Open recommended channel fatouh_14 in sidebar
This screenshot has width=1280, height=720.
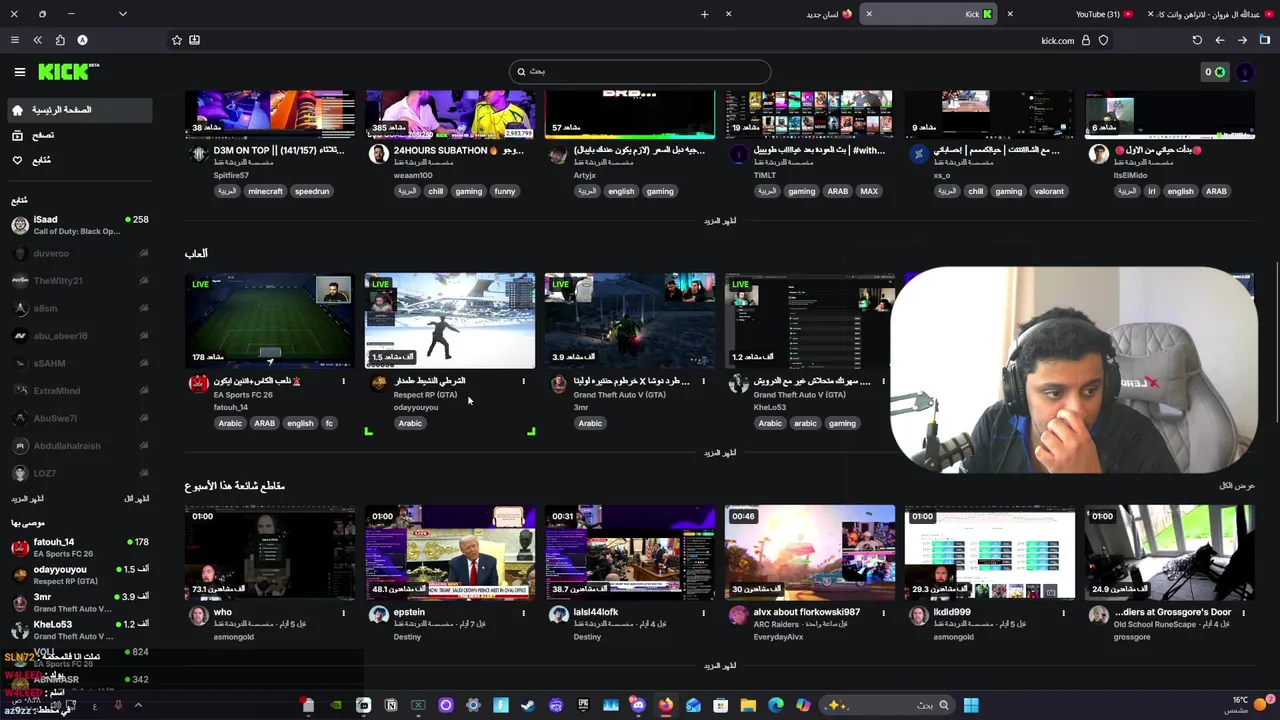pos(80,547)
